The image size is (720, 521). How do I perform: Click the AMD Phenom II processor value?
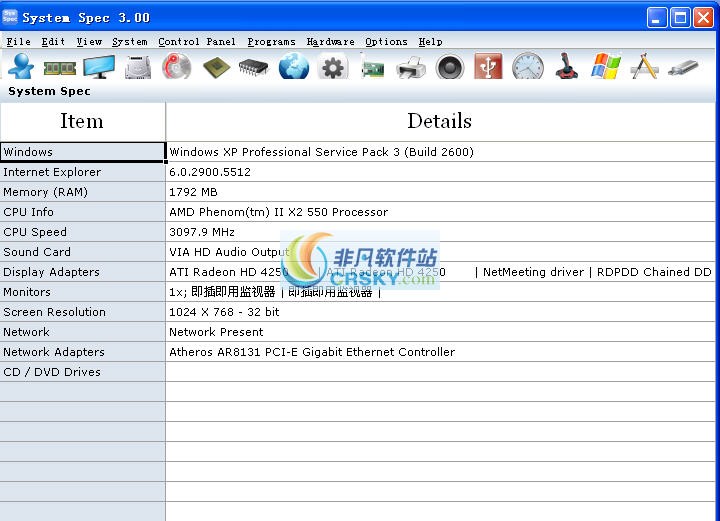(x=279, y=212)
